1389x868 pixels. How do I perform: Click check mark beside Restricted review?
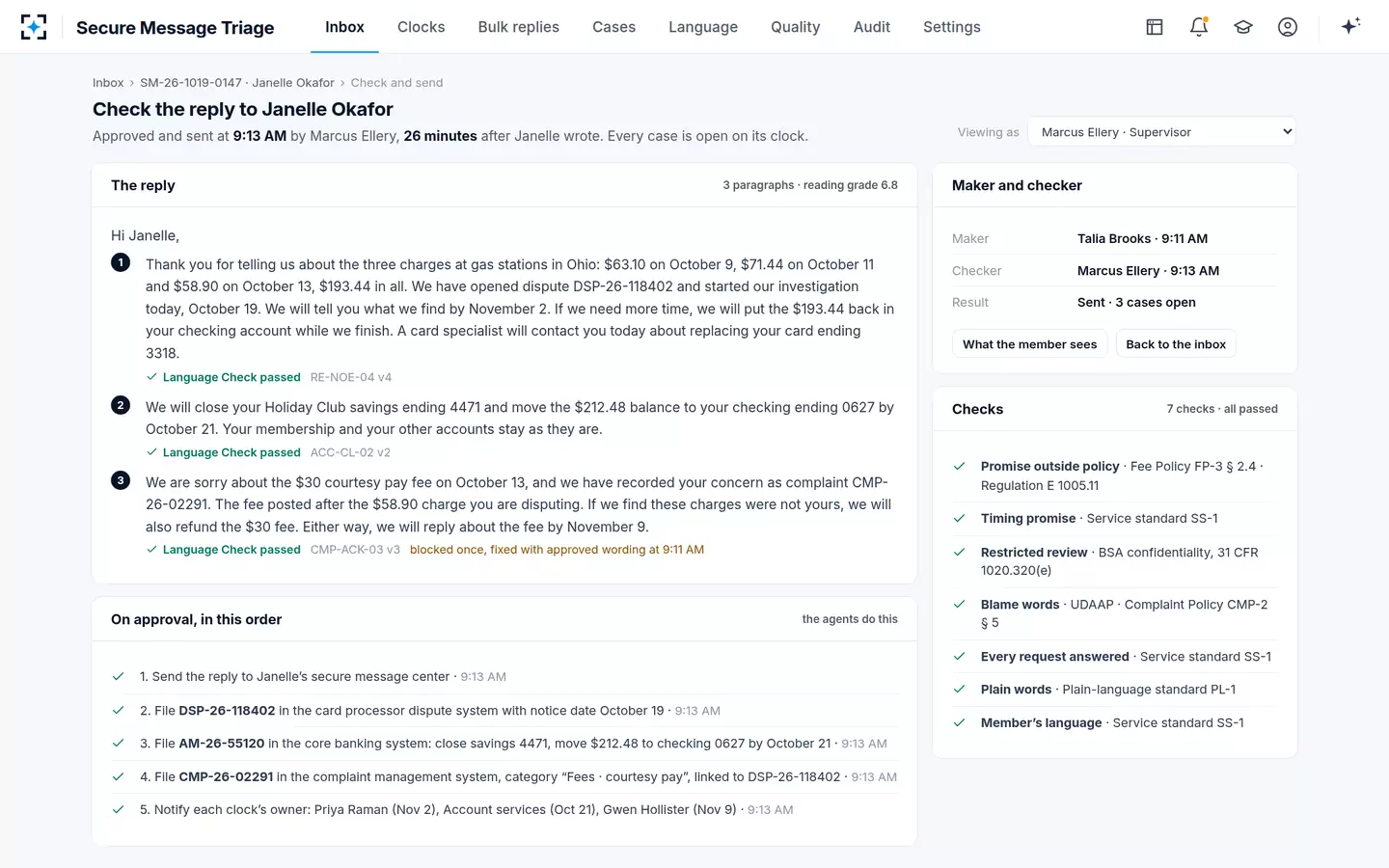960,553
